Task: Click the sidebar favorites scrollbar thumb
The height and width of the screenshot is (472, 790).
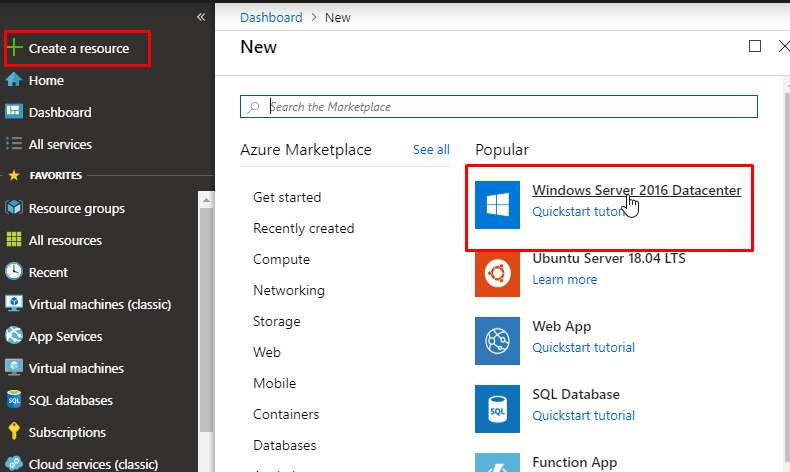Action: (206, 319)
